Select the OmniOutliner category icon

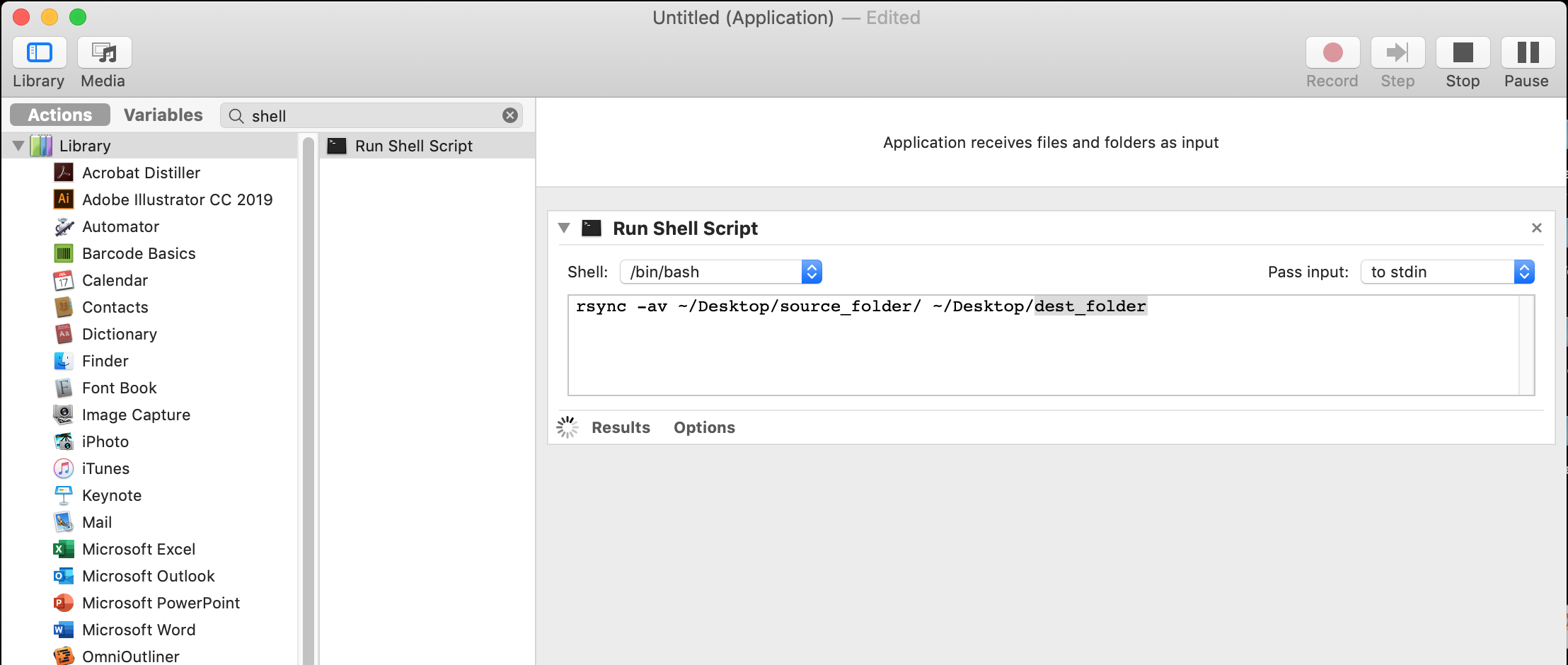pyautogui.click(x=64, y=655)
